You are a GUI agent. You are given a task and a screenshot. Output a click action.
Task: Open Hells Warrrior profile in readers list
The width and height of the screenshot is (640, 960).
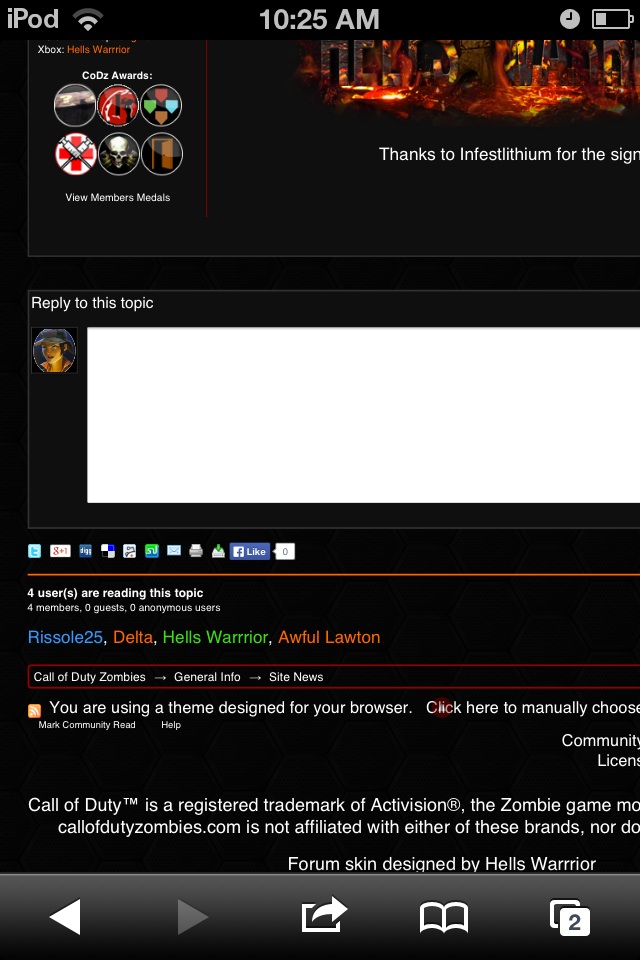tap(216, 637)
